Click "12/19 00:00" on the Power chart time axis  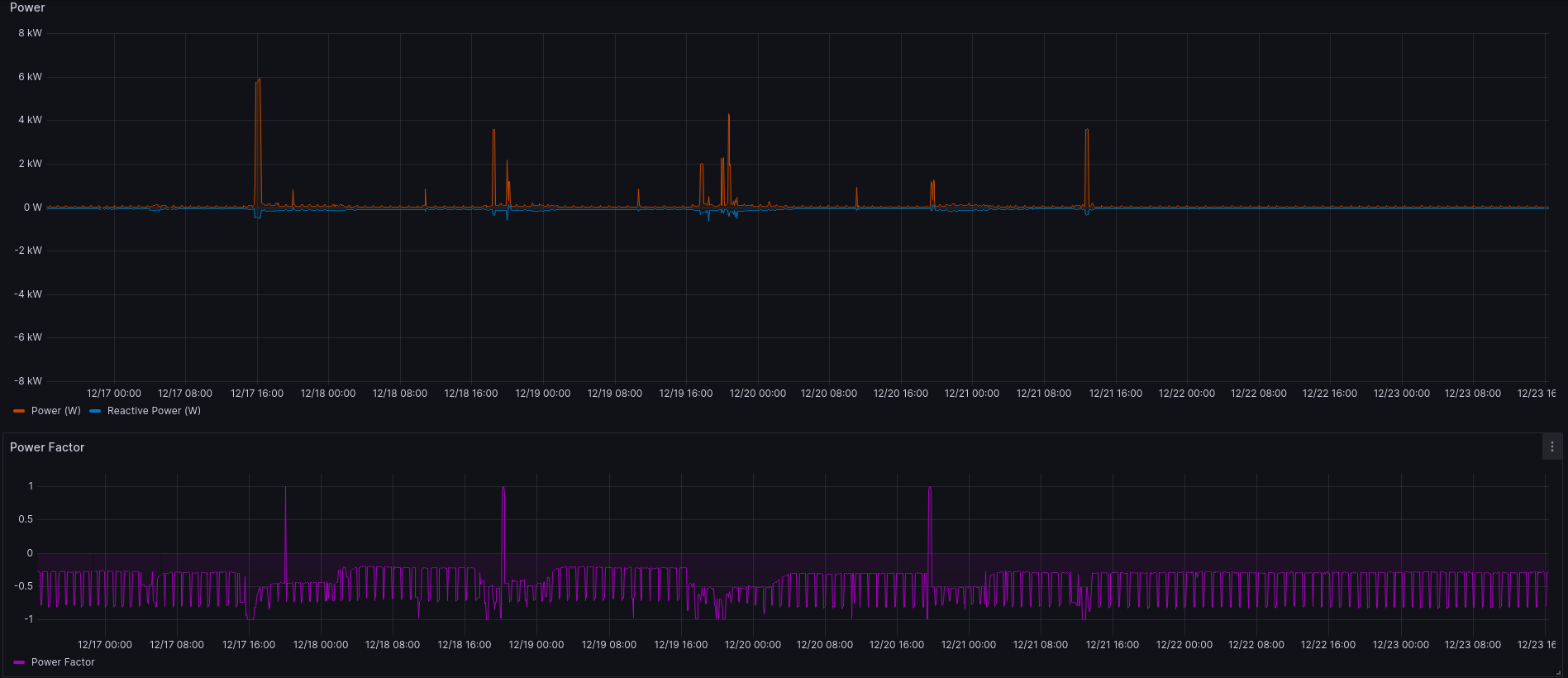543,394
